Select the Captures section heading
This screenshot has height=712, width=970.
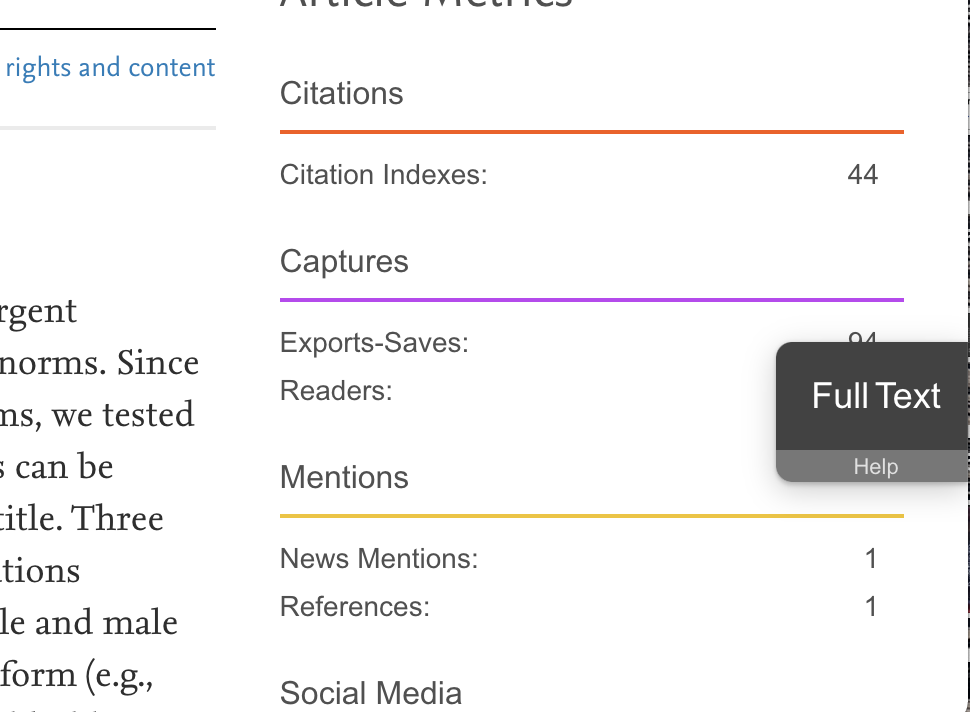click(344, 261)
